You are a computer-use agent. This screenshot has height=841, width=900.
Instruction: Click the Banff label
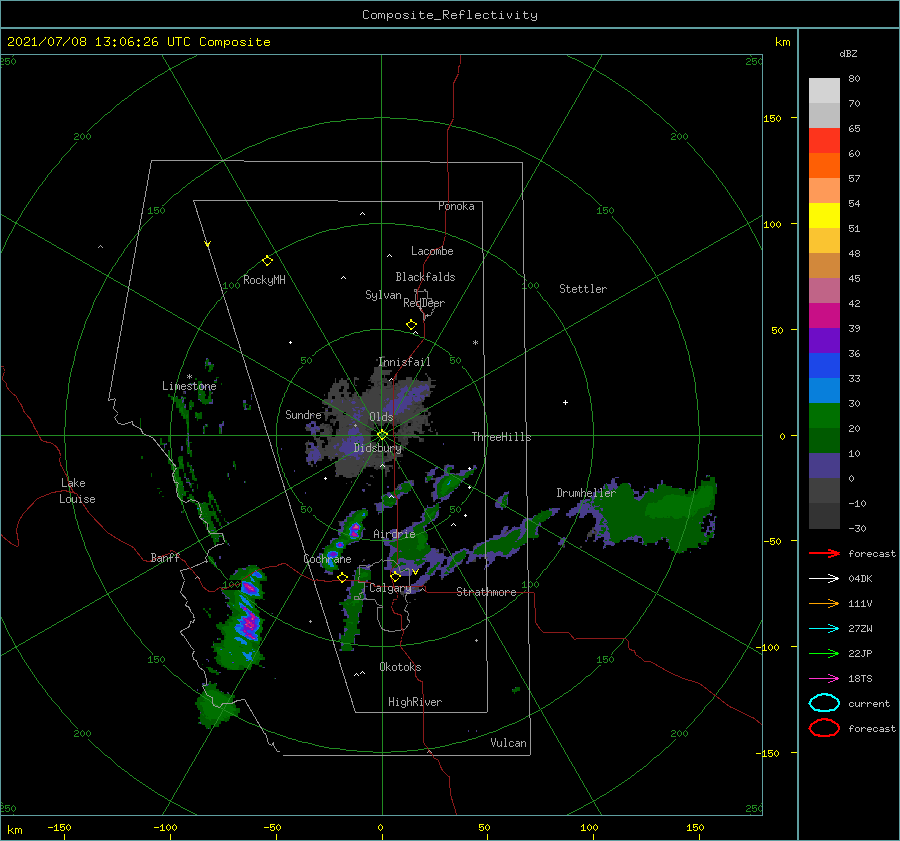[165, 557]
